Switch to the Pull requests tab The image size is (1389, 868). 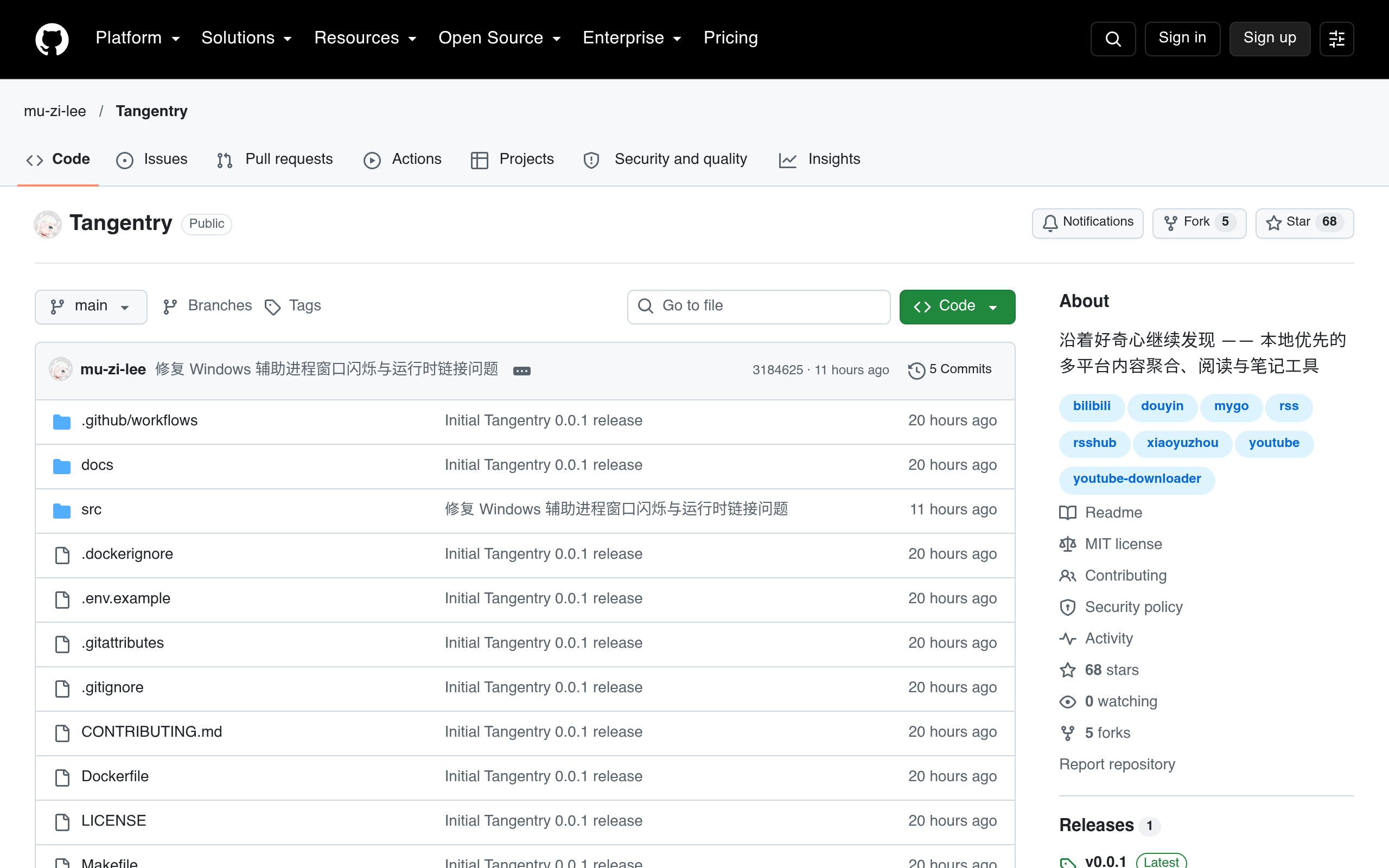click(275, 159)
